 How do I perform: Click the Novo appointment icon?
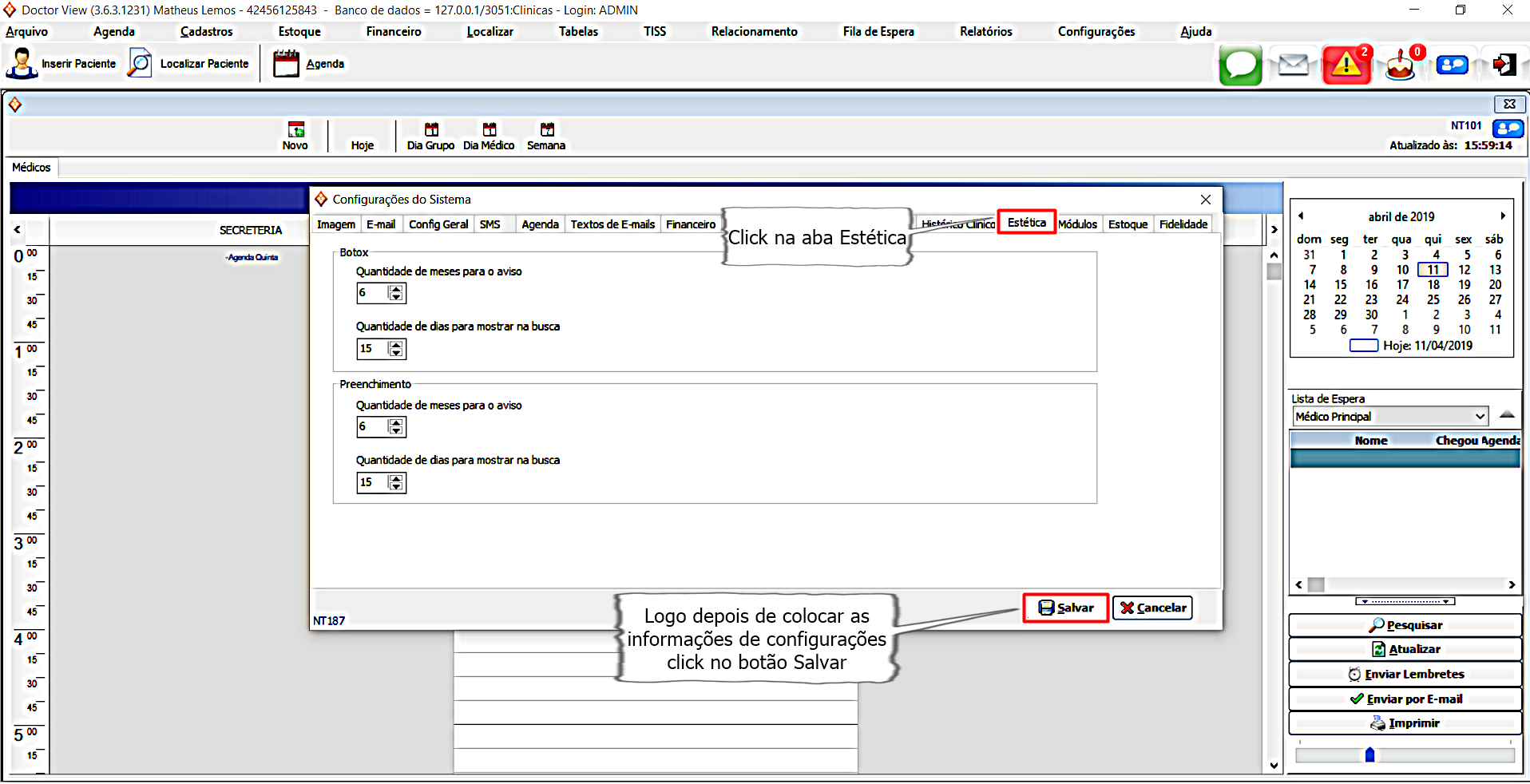click(x=295, y=130)
